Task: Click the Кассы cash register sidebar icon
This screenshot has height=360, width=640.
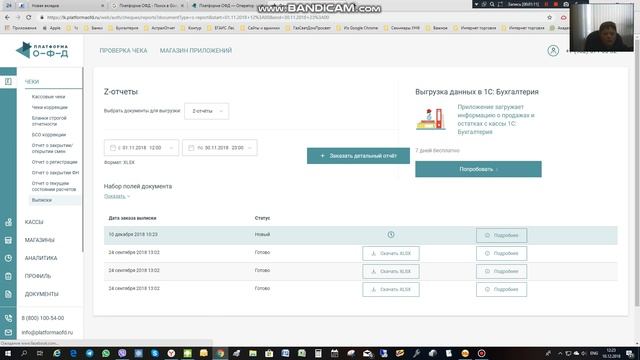Action: [x=8, y=222]
